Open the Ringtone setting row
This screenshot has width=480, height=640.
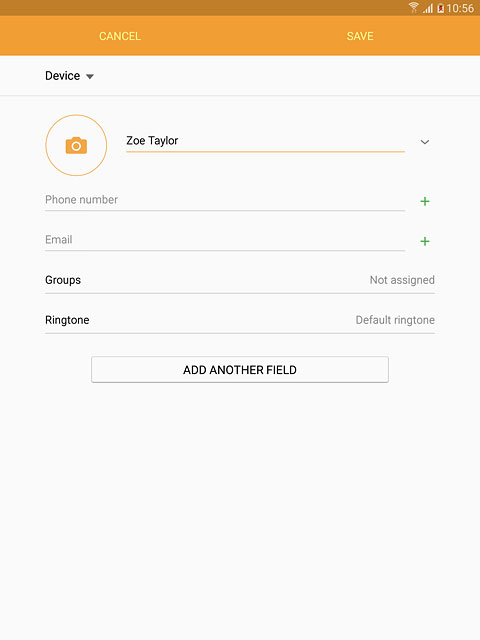pyautogui.click(x=240, y=320)
